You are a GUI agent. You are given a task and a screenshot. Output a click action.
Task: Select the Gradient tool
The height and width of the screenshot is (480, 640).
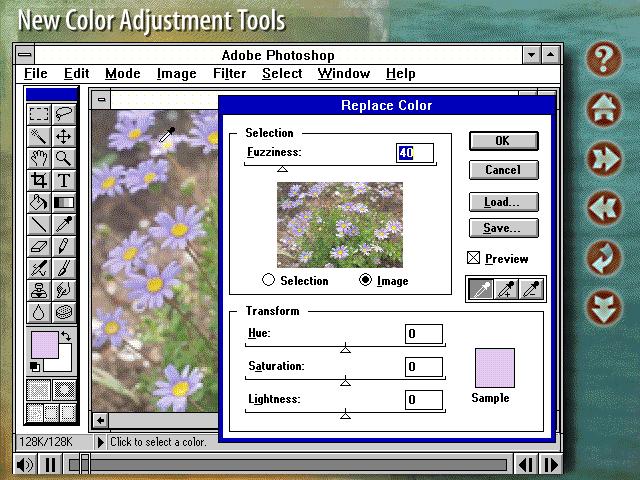[64, 202]
